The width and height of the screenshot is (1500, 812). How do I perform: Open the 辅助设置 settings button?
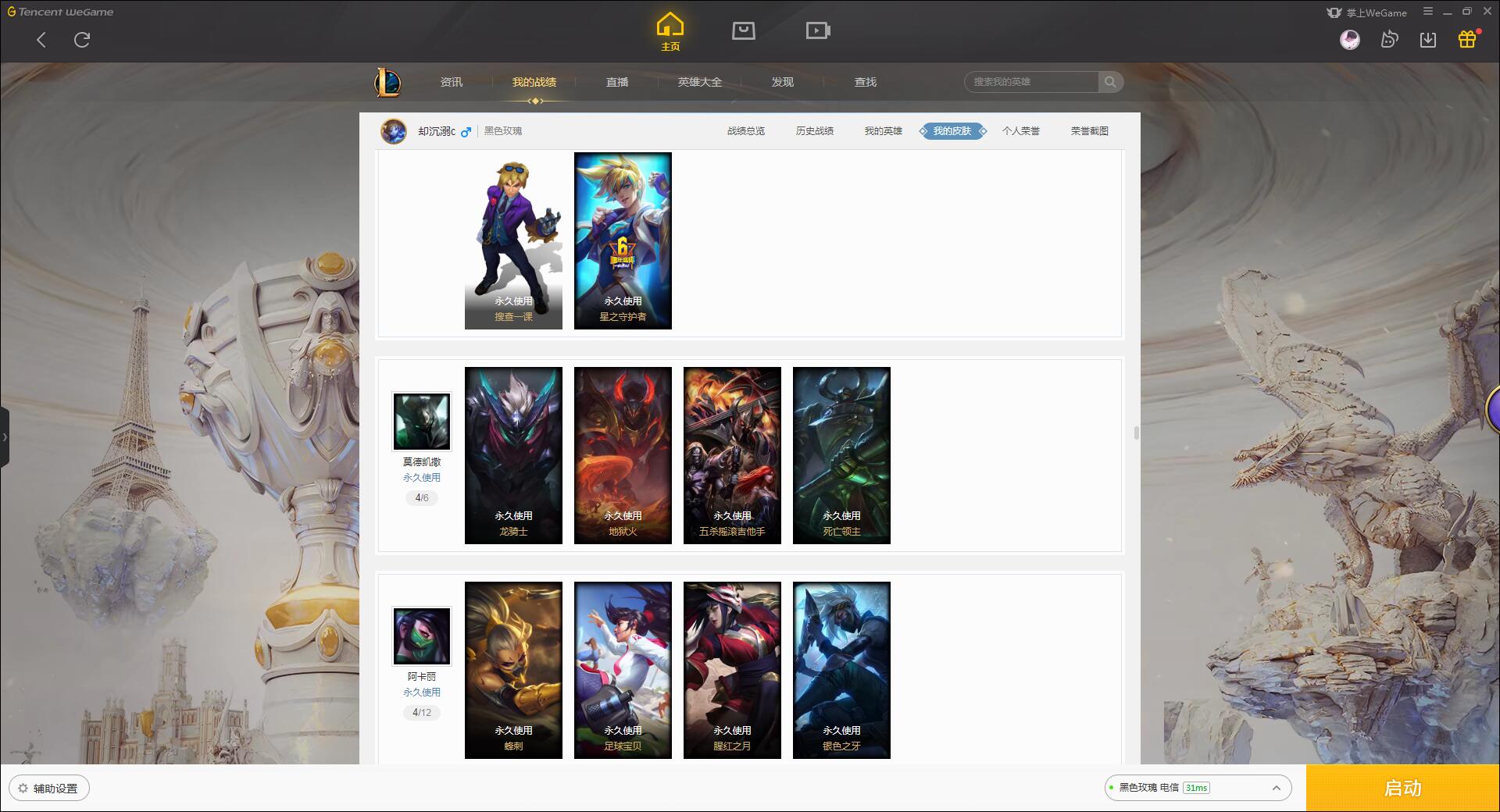click(x=49, y=789)
